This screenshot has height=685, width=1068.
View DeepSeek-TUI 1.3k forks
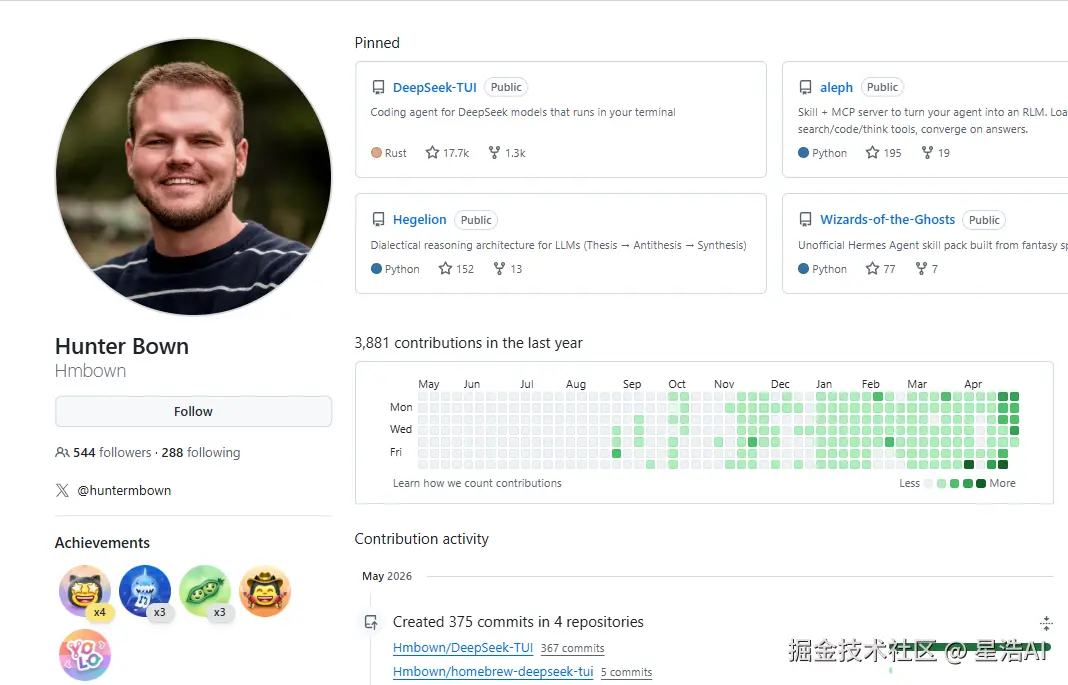tap(507, 153)
